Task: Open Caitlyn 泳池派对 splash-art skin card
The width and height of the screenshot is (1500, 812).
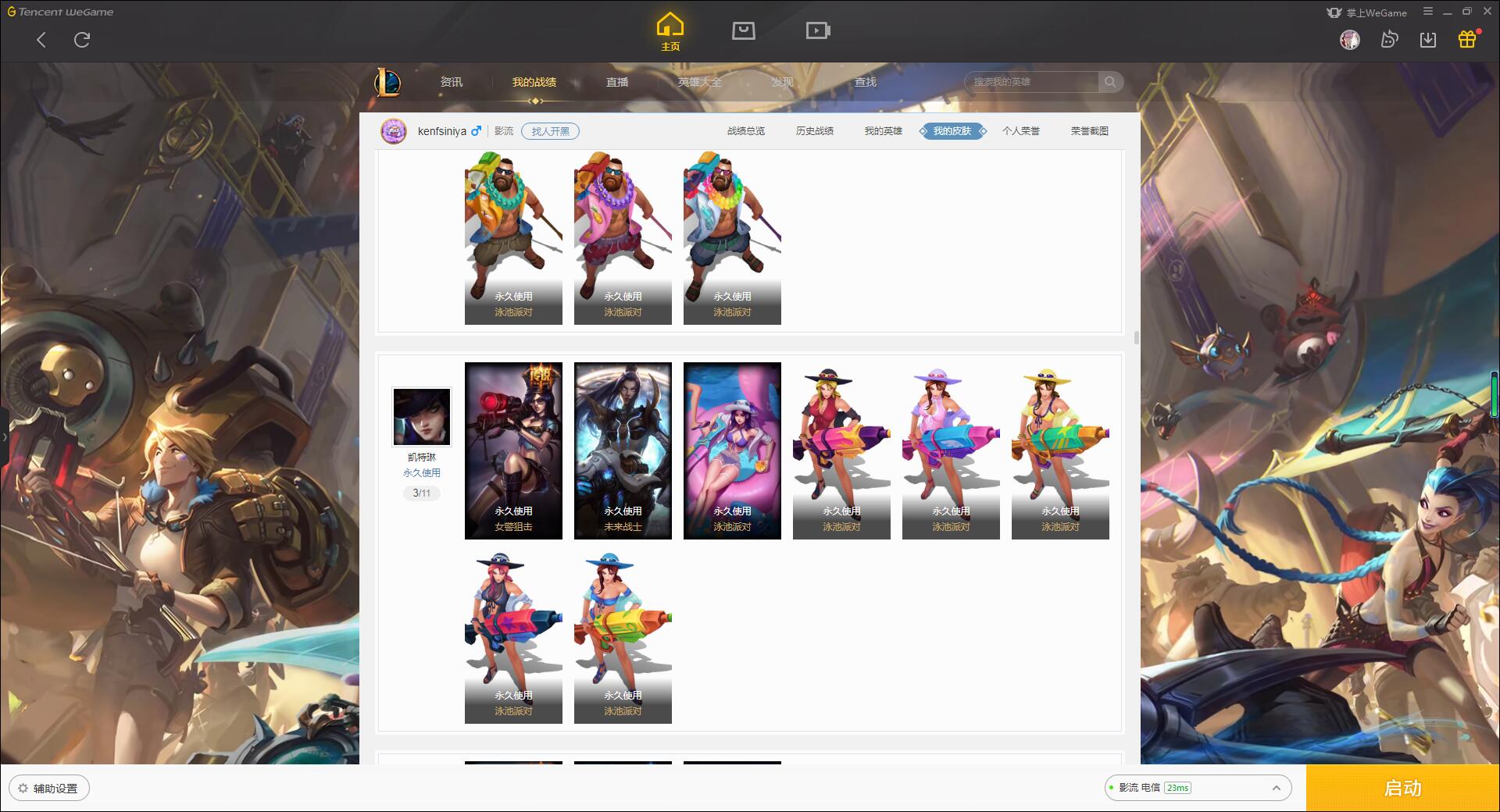Action: coord(732,451)
